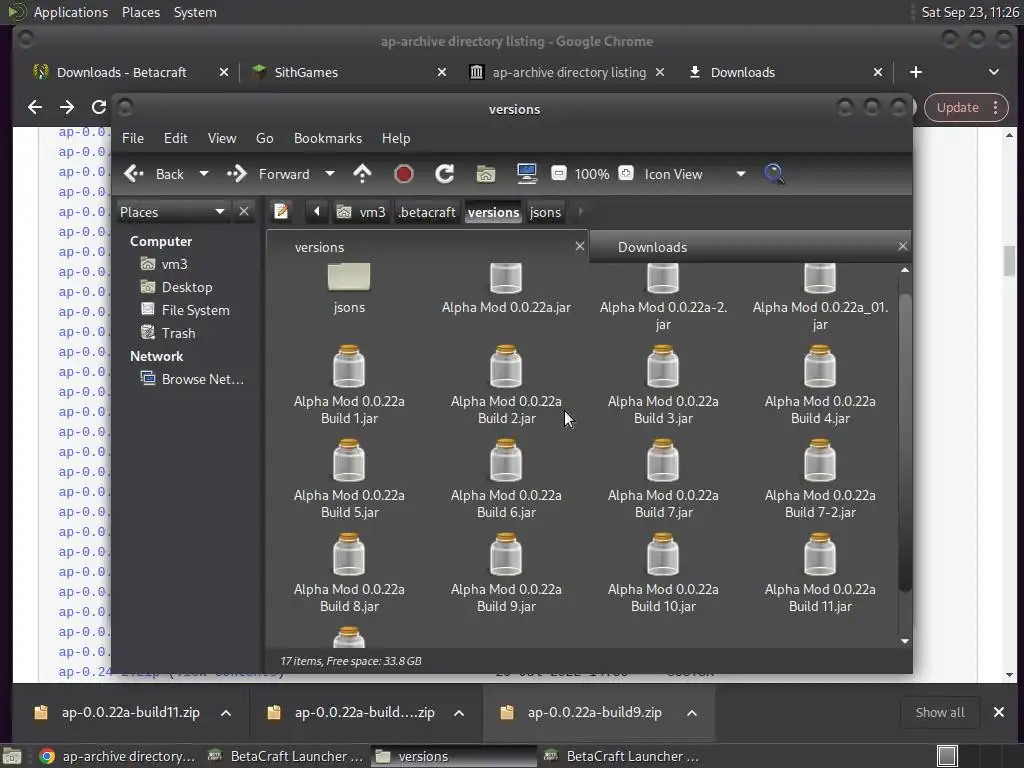
Task: Click the Reload icon in the toolbar
Action: 445,174
